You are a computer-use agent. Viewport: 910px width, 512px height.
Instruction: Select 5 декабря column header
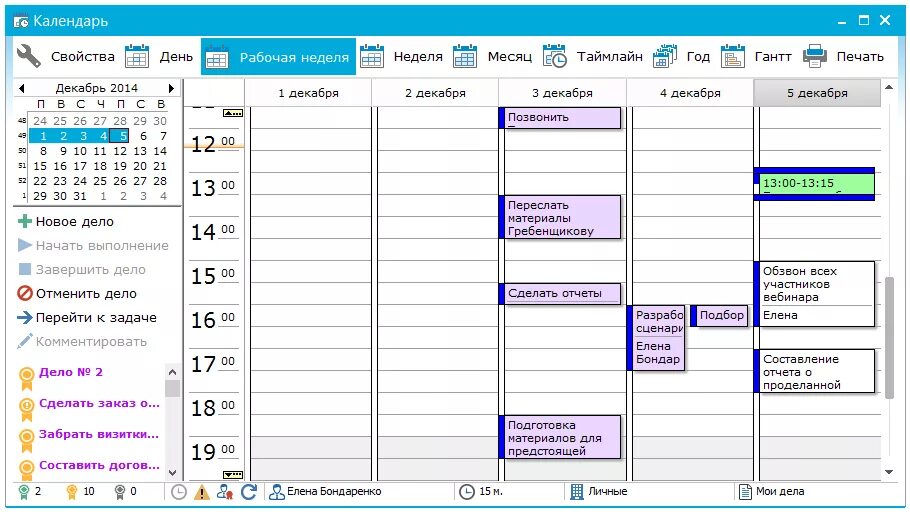pyautogui.click(x=817, y=93)
